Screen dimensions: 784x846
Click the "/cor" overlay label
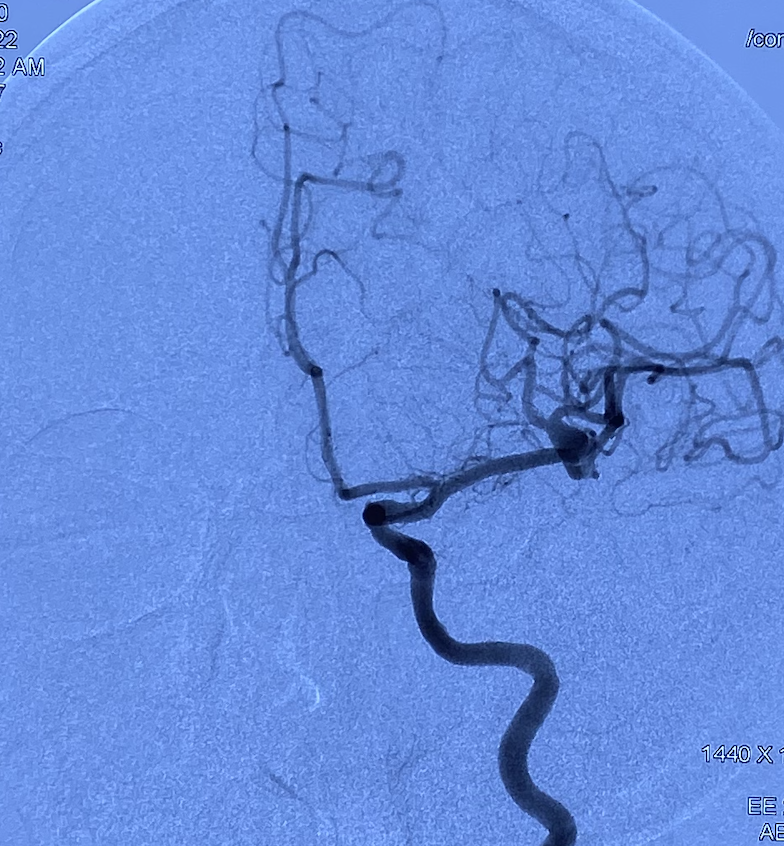pos(765,38)
